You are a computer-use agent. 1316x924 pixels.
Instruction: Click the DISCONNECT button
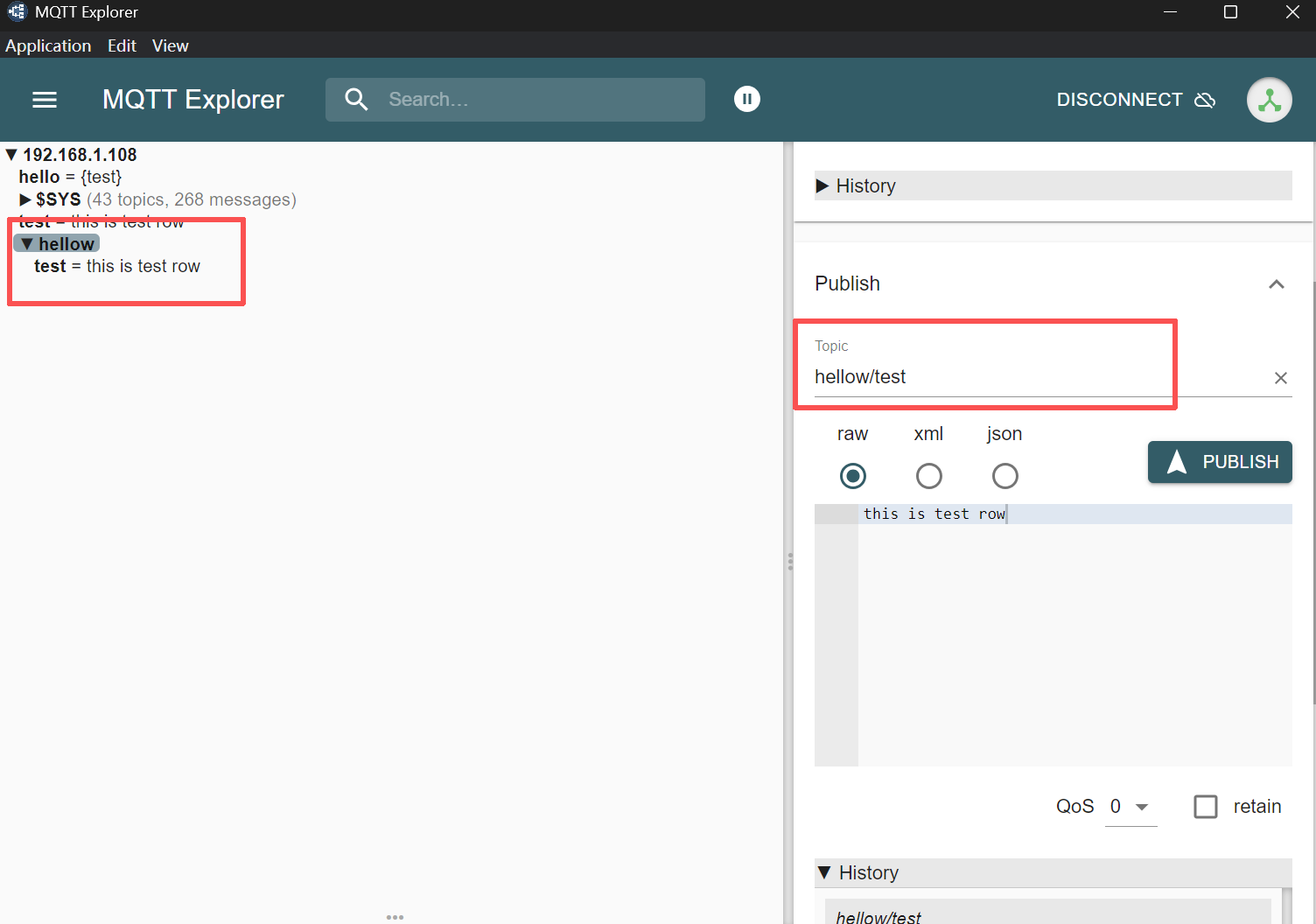tap(1135, 100)
